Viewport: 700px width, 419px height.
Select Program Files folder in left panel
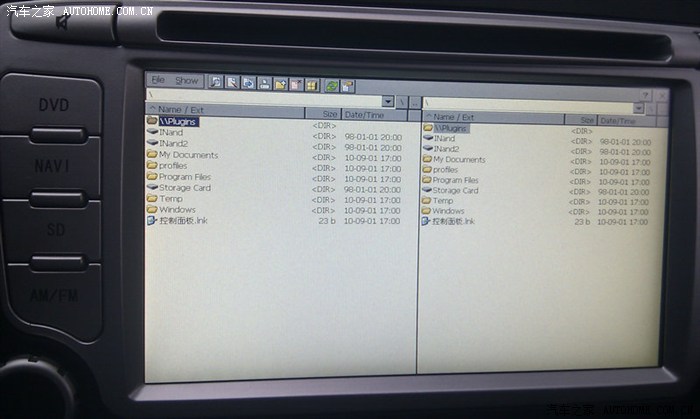185,176
